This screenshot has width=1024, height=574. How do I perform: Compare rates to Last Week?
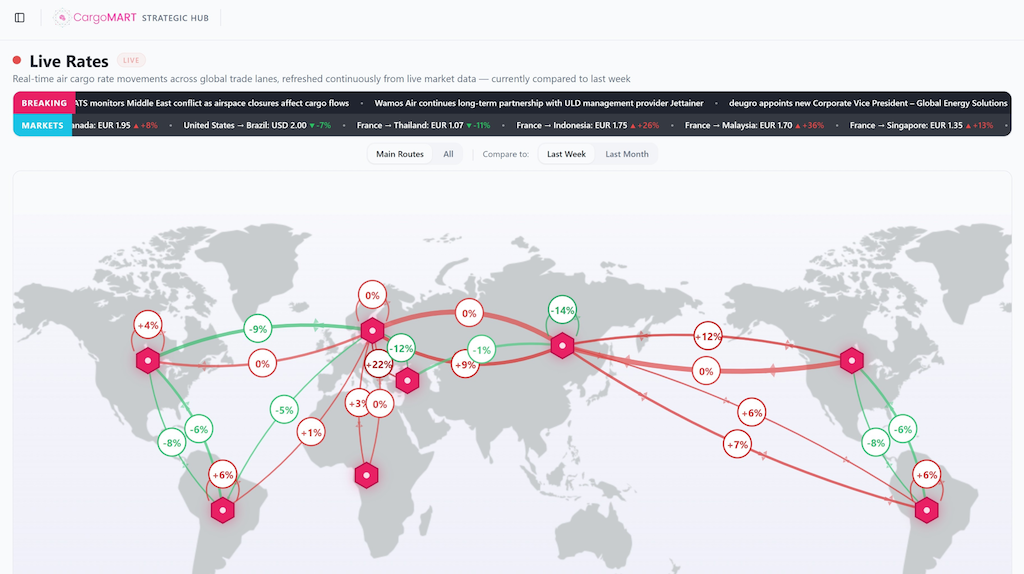(566, 154)
